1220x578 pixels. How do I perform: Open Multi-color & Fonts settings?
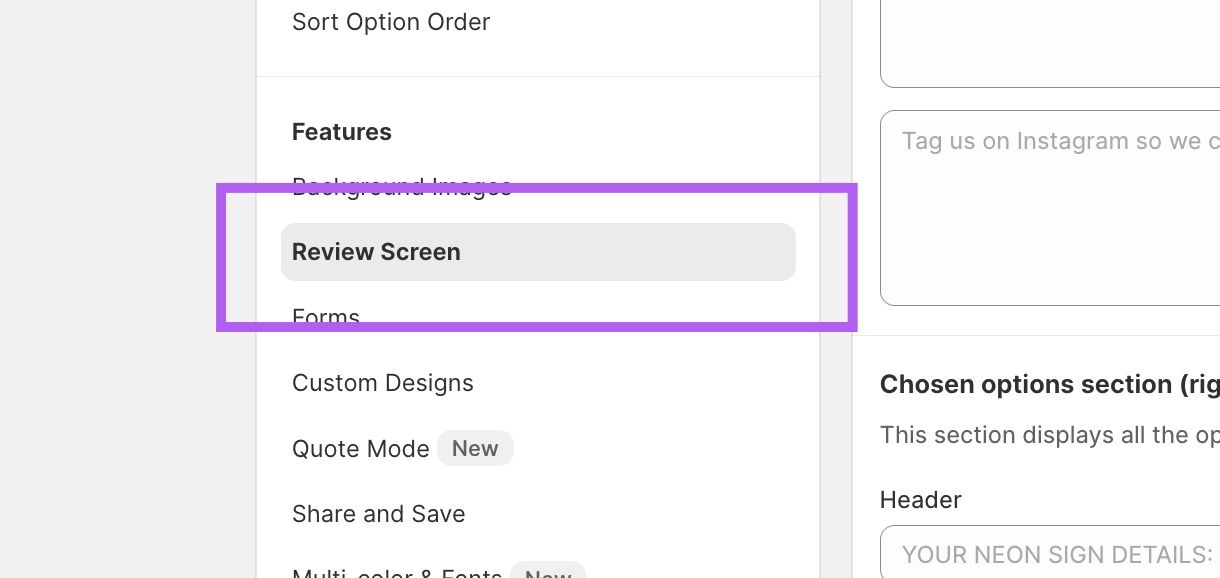tap(396, 573)
